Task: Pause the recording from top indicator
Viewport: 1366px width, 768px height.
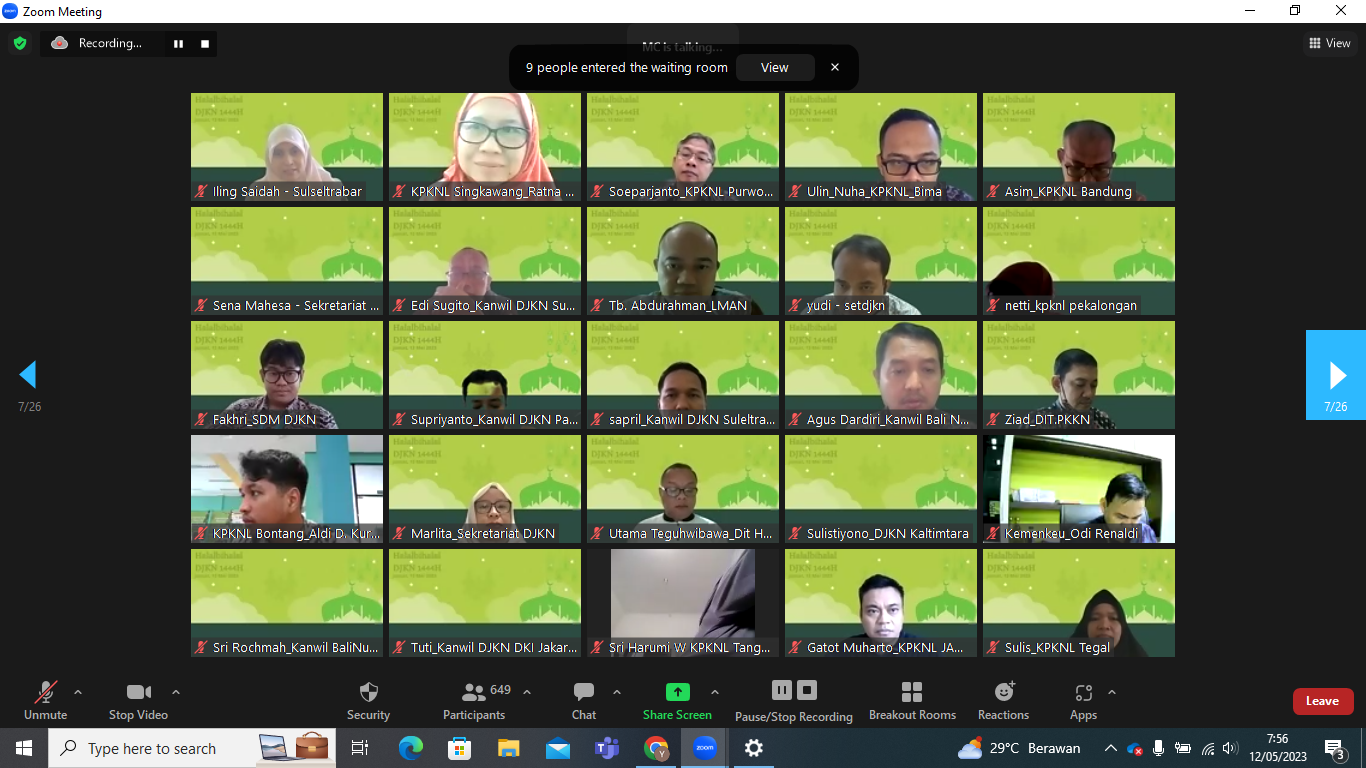Action: click(179, 43)
